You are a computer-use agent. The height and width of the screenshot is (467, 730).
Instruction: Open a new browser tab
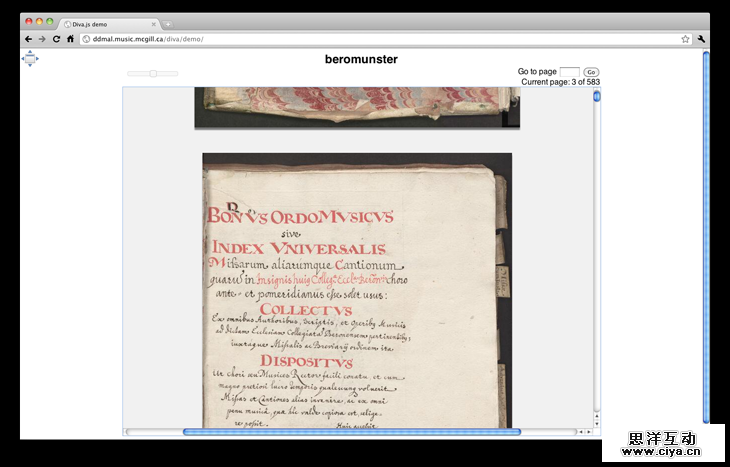pos(168,24)
